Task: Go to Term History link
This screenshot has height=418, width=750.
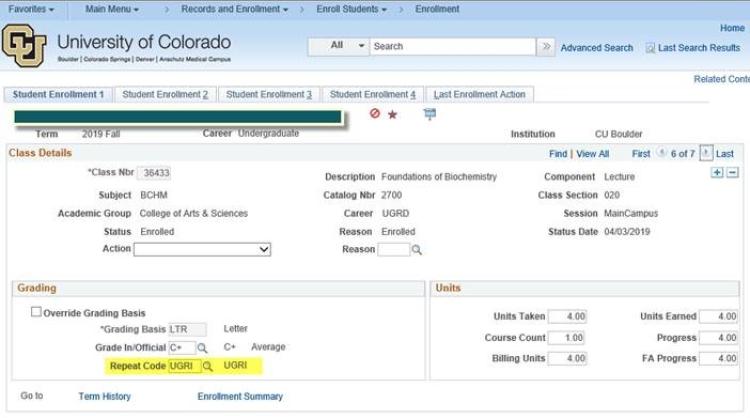Action: [104, 396]
